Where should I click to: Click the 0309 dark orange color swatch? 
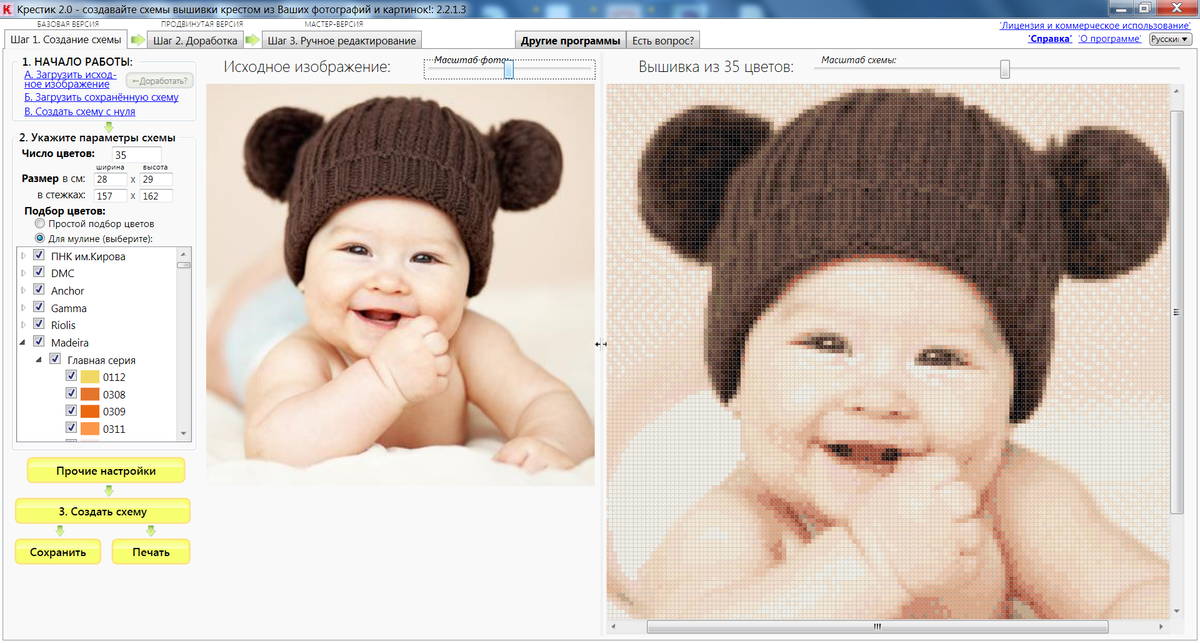[90, 411]
